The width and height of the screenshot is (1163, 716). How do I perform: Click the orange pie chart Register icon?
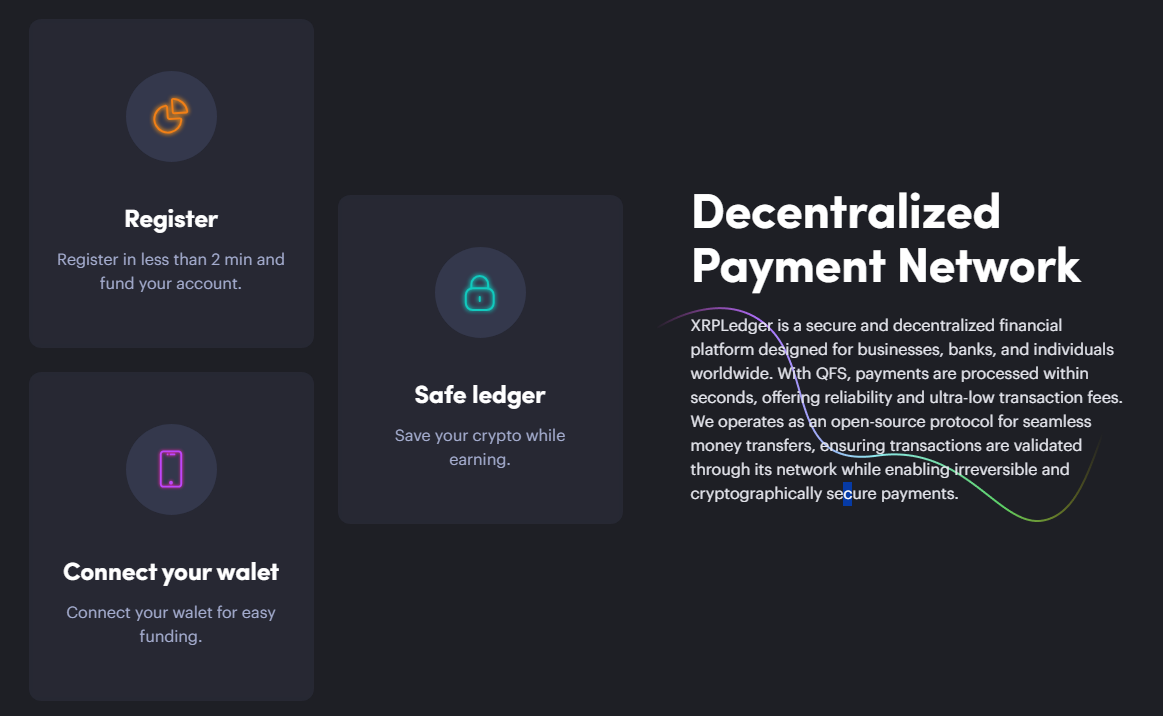click(171, 116)
